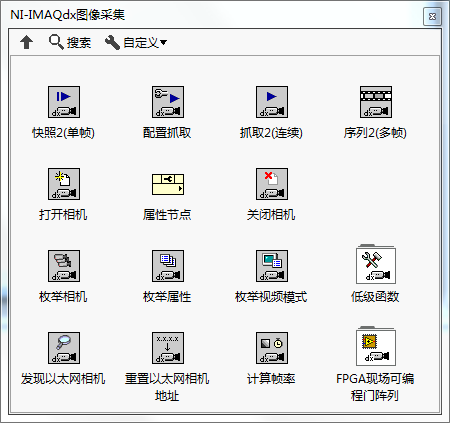Image resolution: width=450 pixels, height=423 pixels.
Task: Click the 枚举视频模式 label text
Action: click(271, 296)
